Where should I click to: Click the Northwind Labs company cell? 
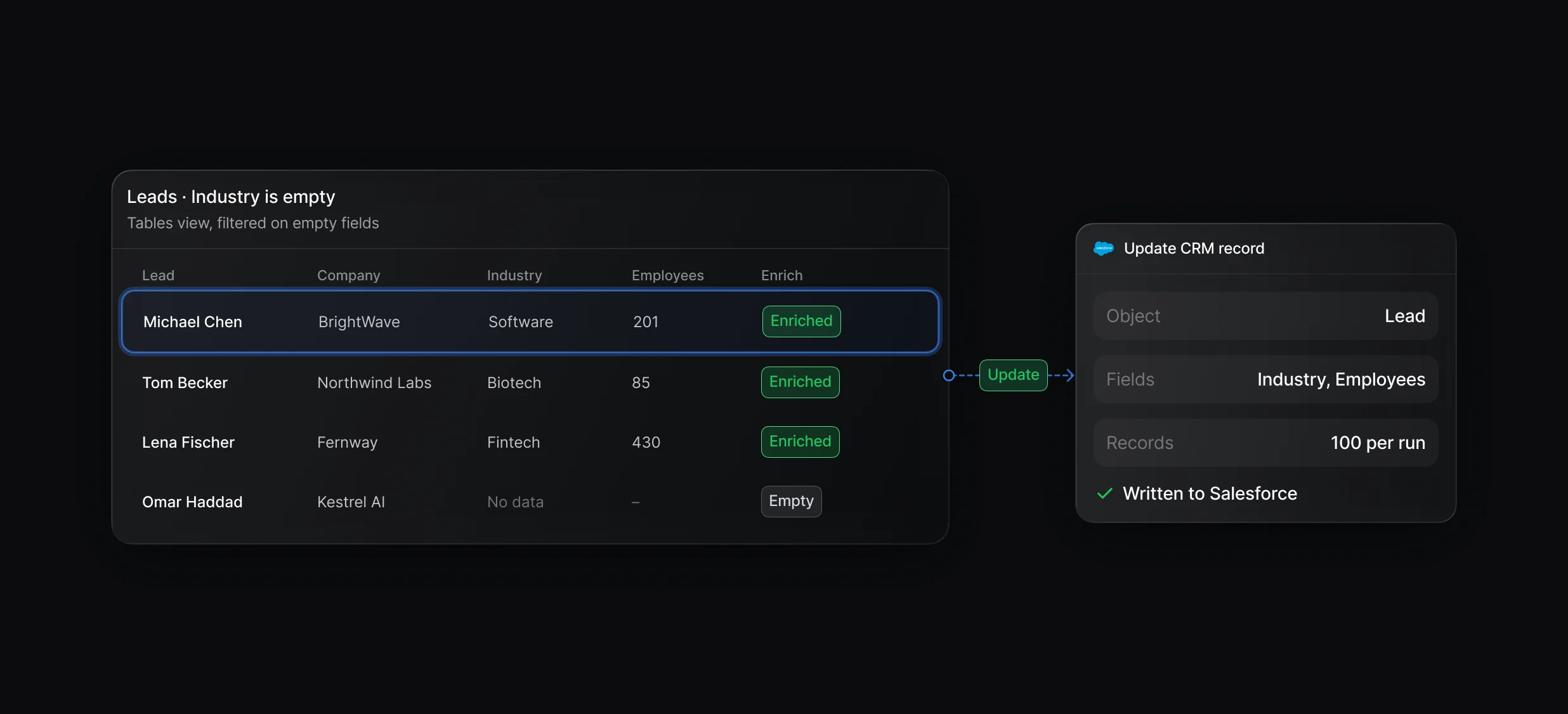click(374, 382)
